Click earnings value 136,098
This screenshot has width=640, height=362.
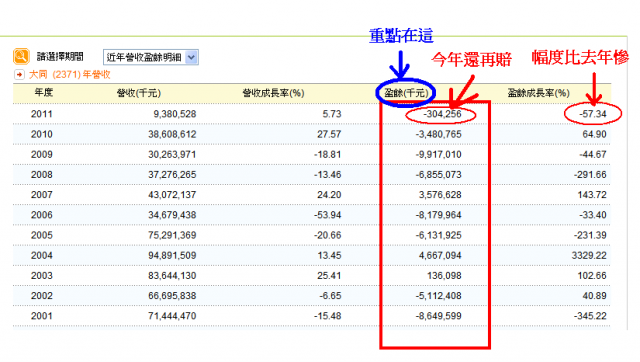[x=444, y=276]
